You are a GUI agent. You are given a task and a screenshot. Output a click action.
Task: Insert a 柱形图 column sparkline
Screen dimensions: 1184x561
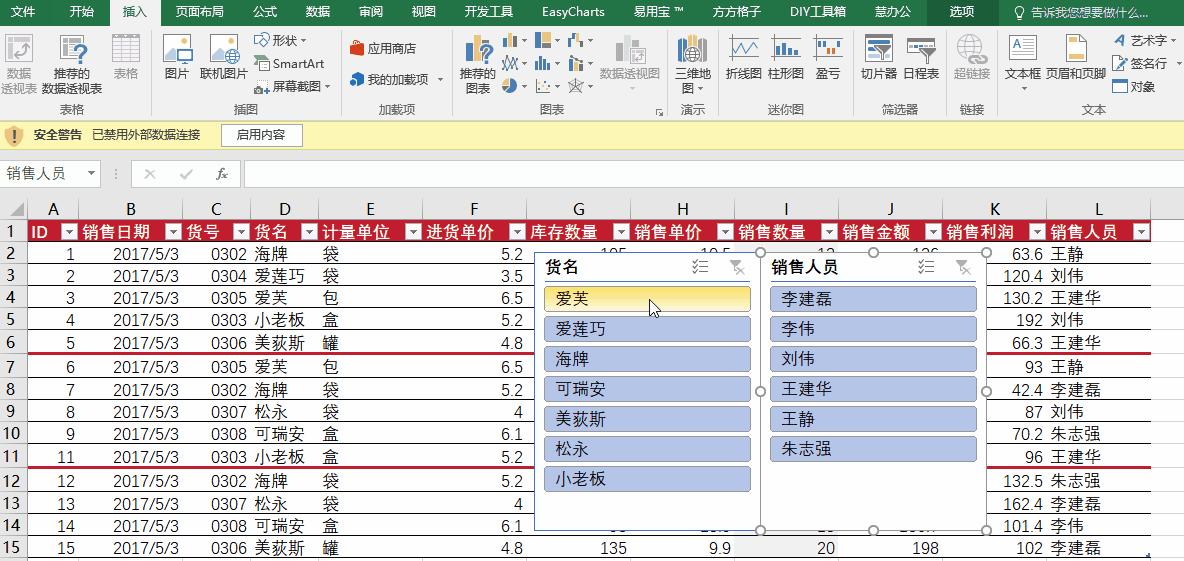pyautogui.click(x=785, y=58)
